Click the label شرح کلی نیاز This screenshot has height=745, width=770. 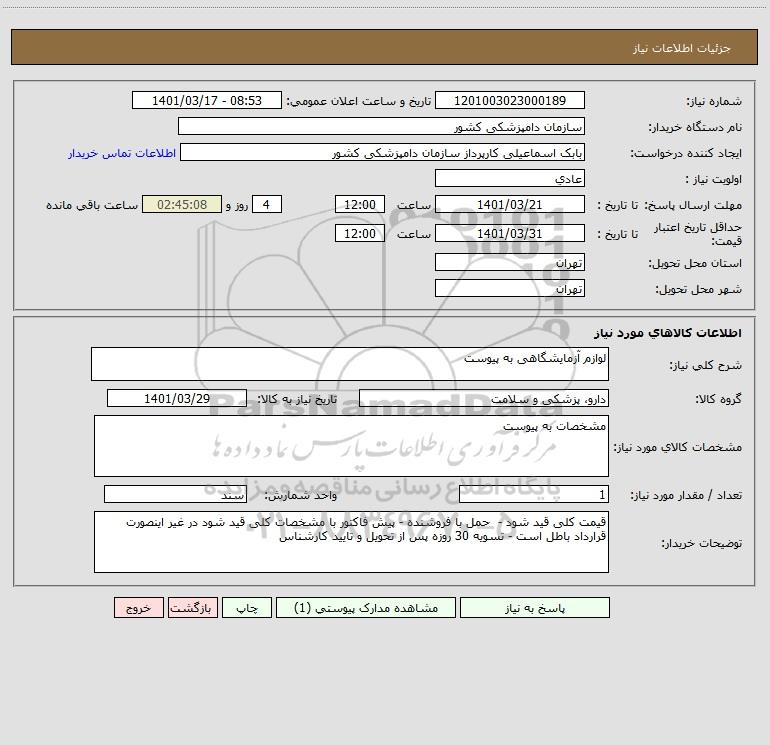pyautogui.click(x=706, y=365)
